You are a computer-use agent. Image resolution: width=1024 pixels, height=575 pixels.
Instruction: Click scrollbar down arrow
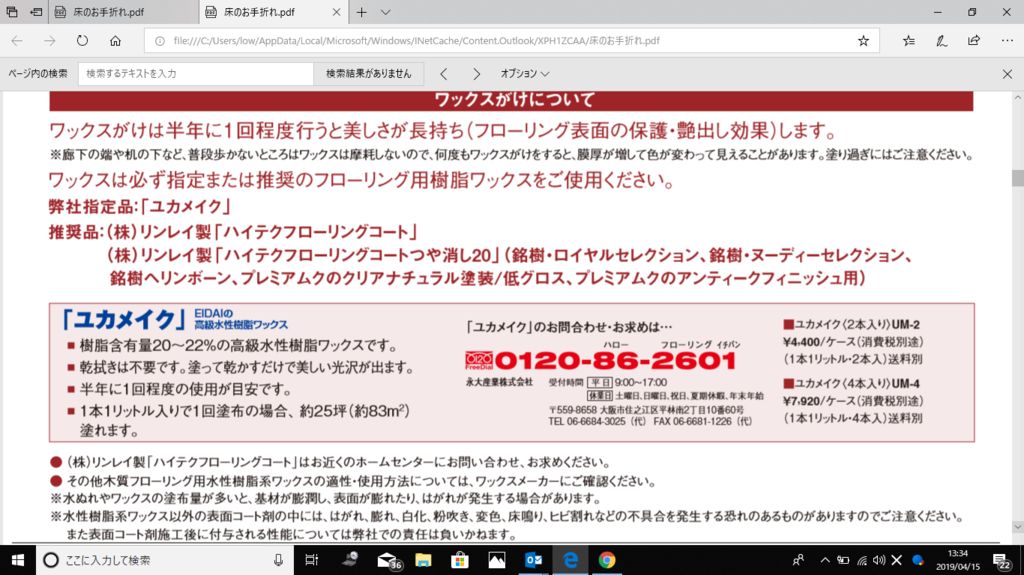[x=1017, y=527]
